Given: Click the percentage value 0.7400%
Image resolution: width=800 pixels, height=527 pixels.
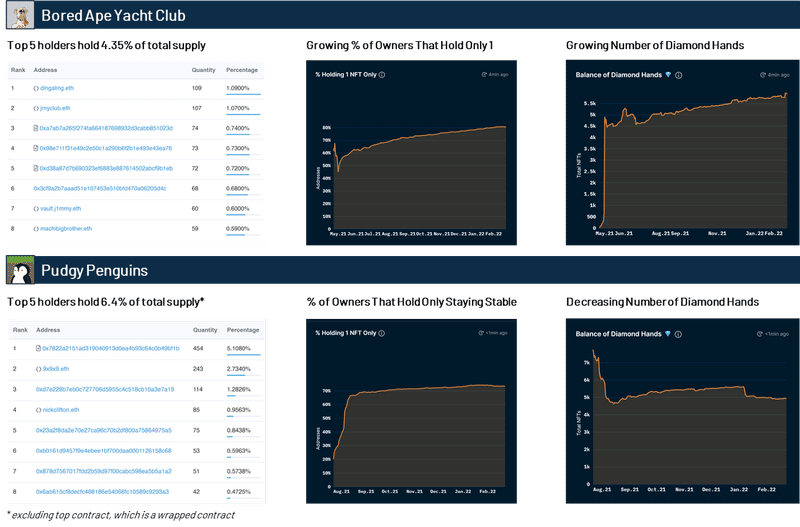Looking at the screenshot, I should [238, 128].
